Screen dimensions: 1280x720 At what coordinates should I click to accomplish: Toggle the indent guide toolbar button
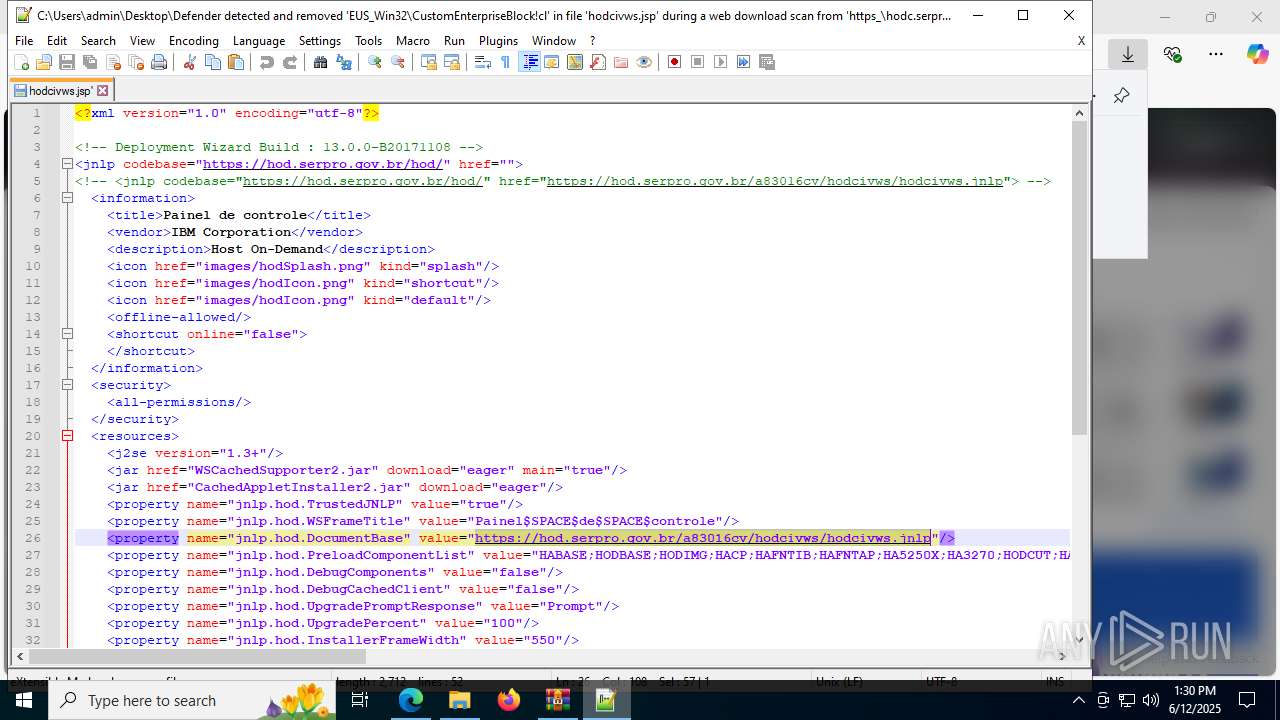pyautogui.click(x=529, y=62)
